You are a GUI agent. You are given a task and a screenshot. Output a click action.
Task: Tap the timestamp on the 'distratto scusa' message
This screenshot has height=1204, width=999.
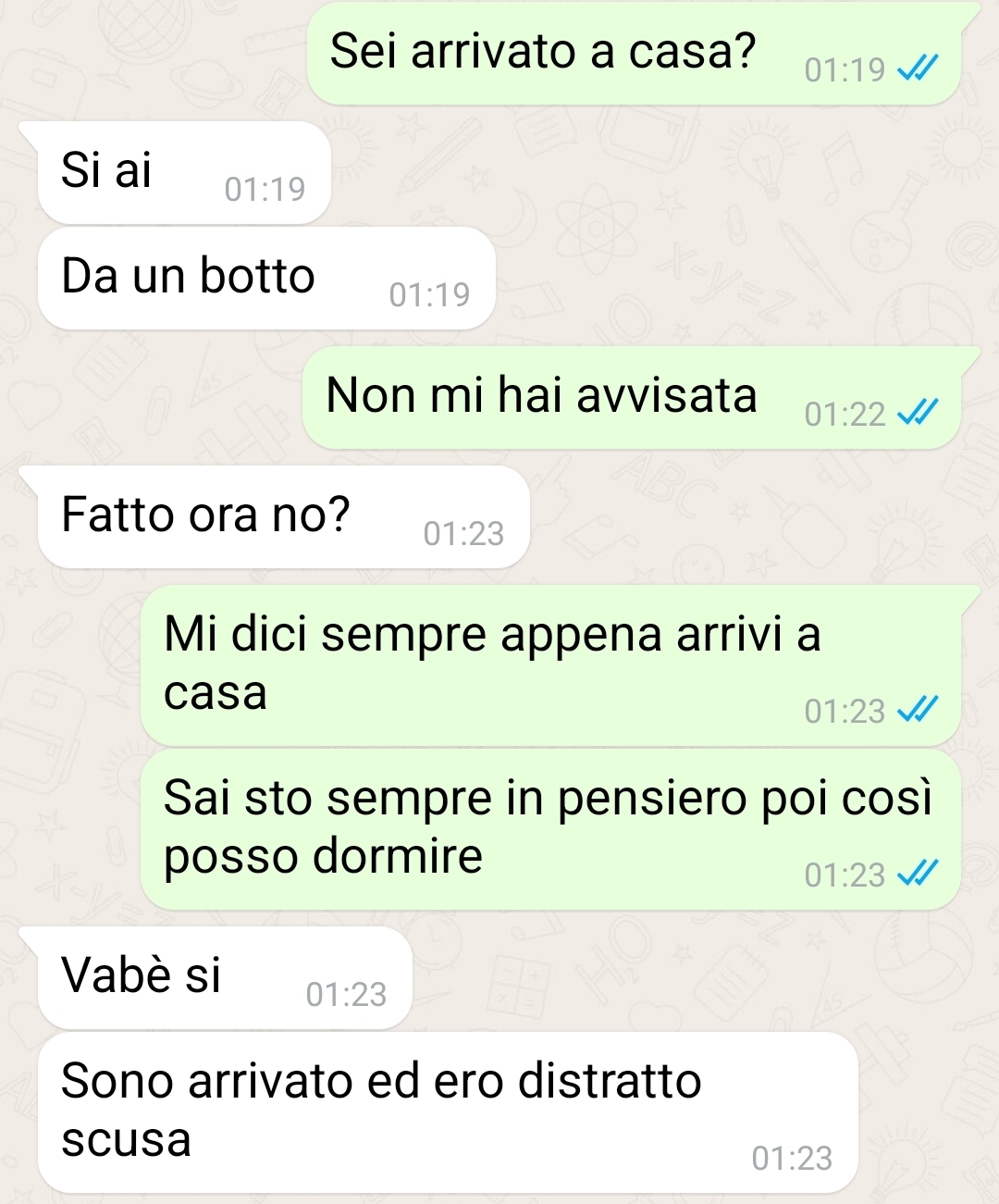[x=792, y=1158]
